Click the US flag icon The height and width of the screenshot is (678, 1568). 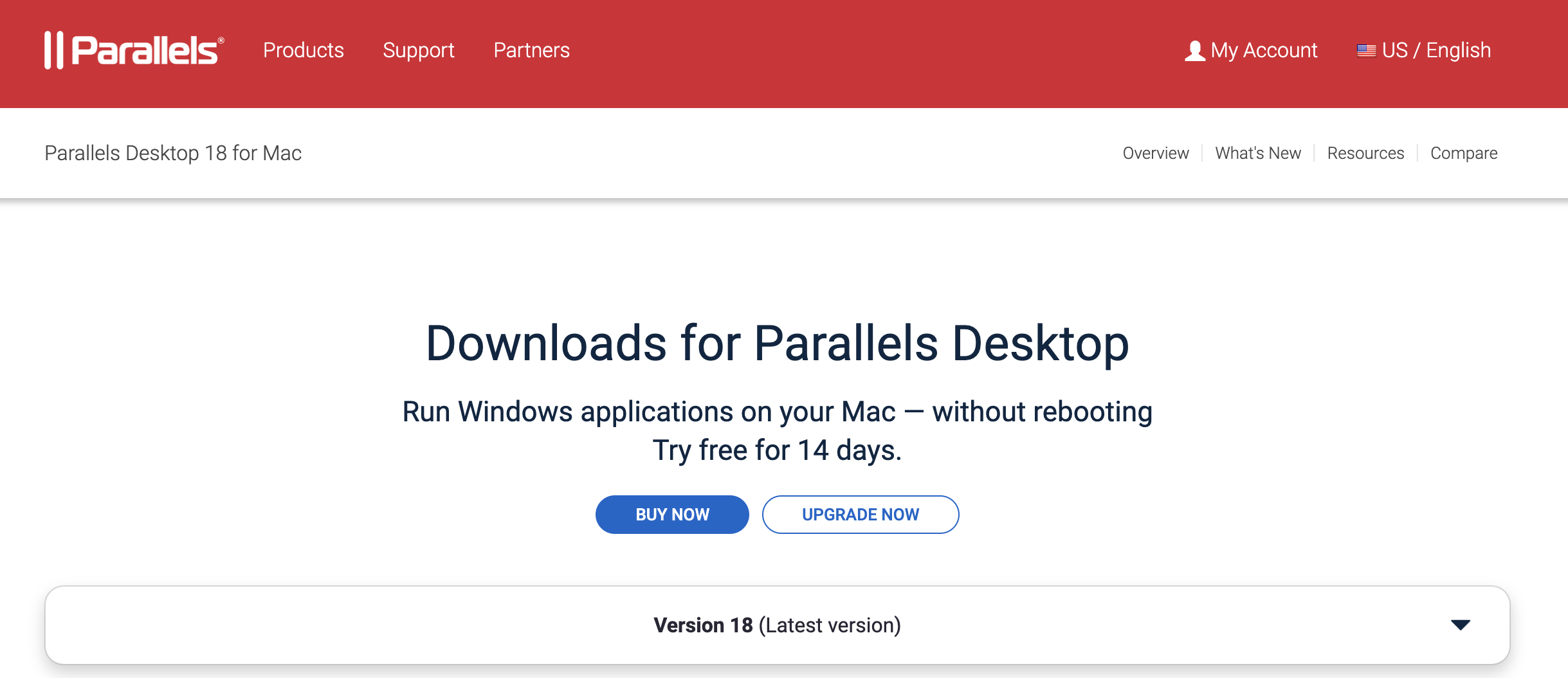1366,51
